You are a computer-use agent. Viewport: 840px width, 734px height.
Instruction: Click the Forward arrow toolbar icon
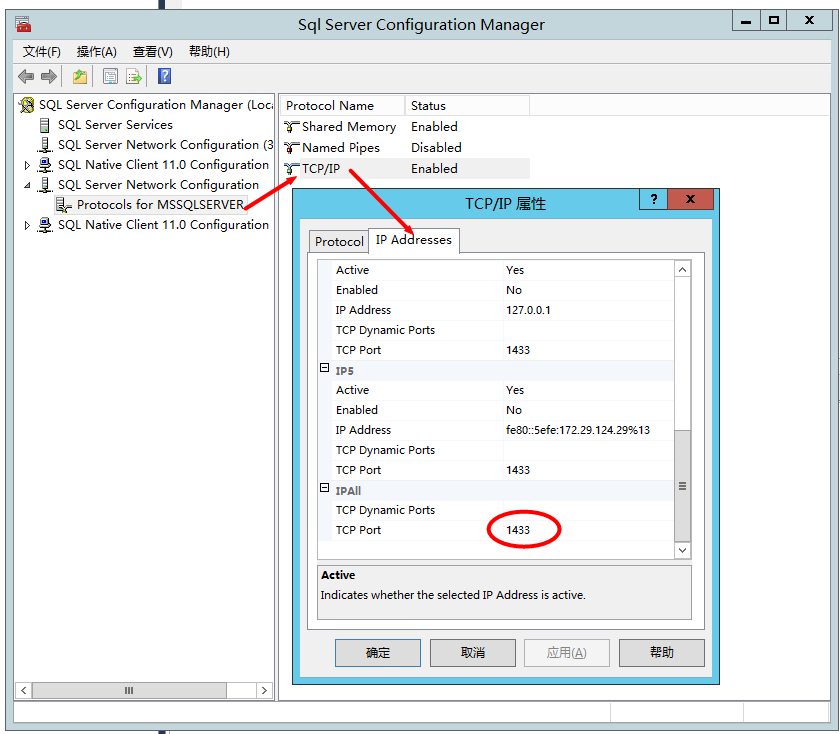[x=48, y=77]
